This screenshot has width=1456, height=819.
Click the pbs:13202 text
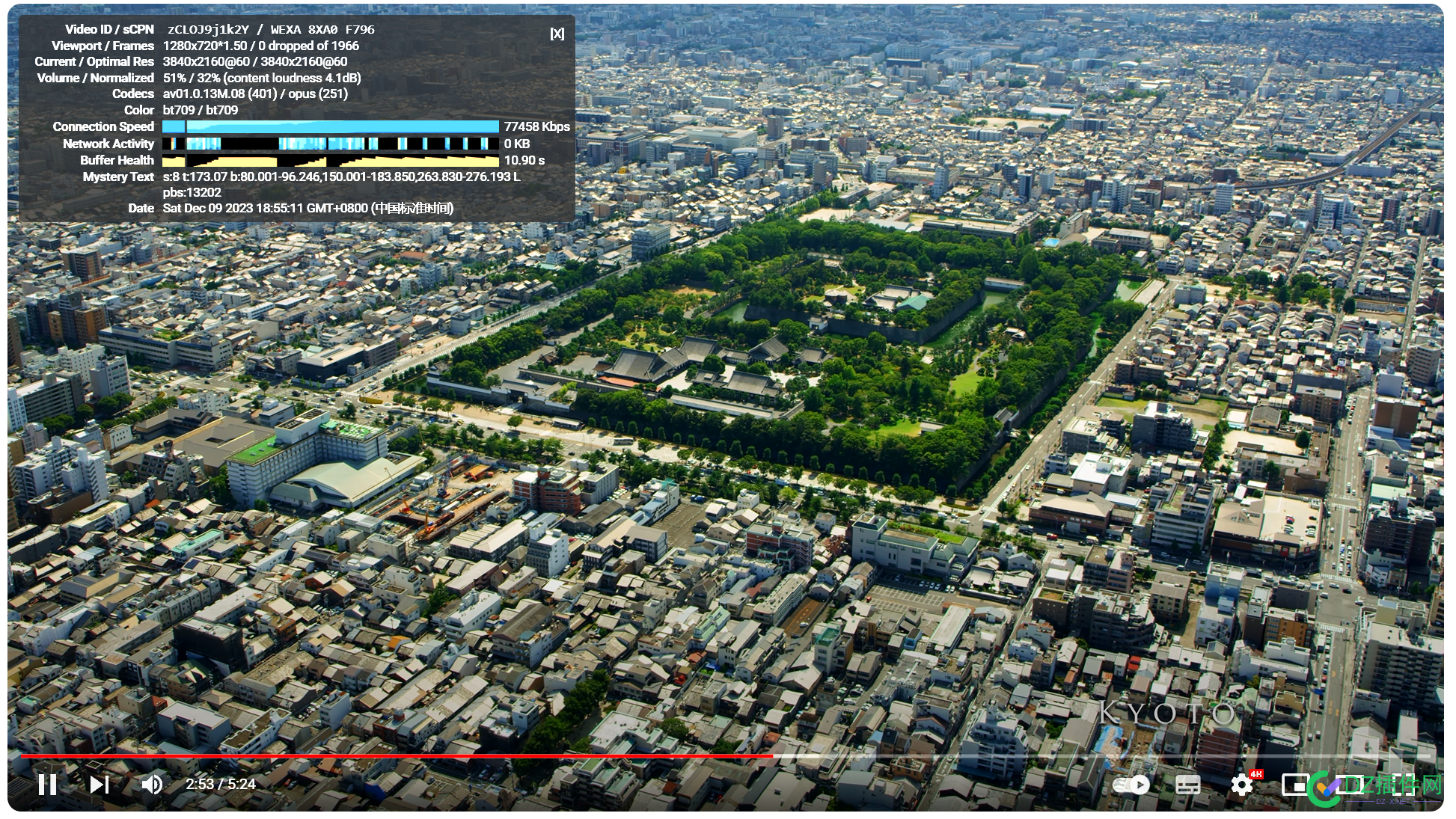tap(192, 192)
